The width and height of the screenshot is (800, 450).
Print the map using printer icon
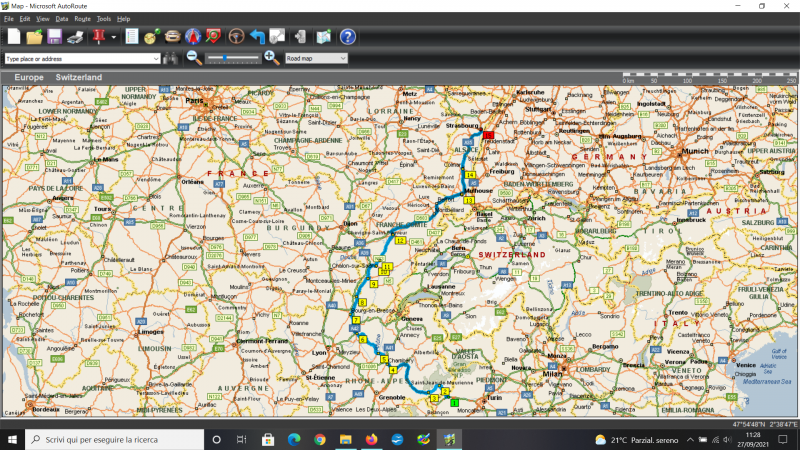tap(76, 37)
